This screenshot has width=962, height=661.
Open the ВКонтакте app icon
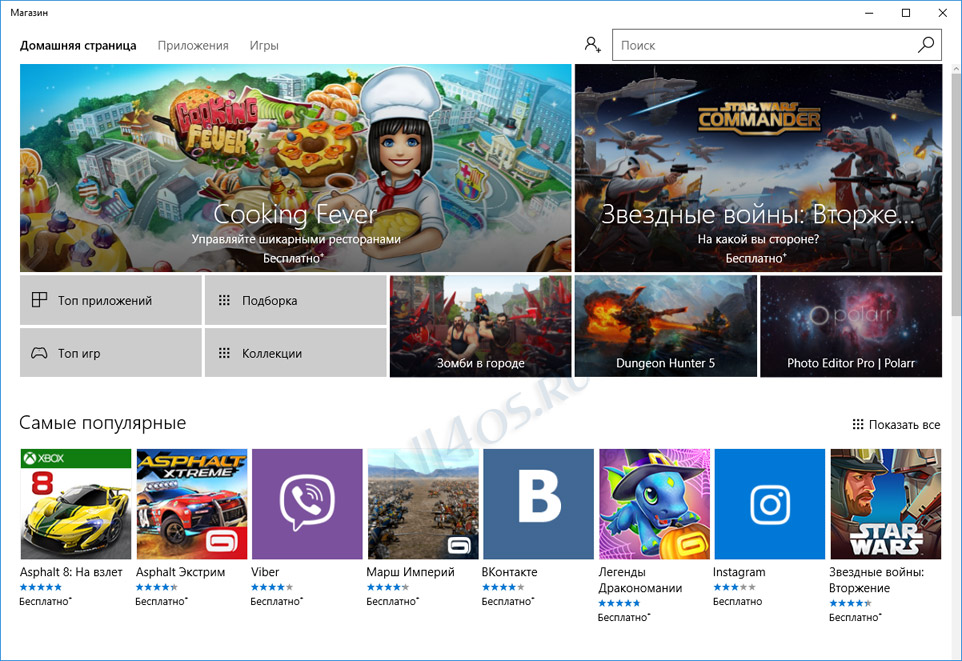pos(538,504)
